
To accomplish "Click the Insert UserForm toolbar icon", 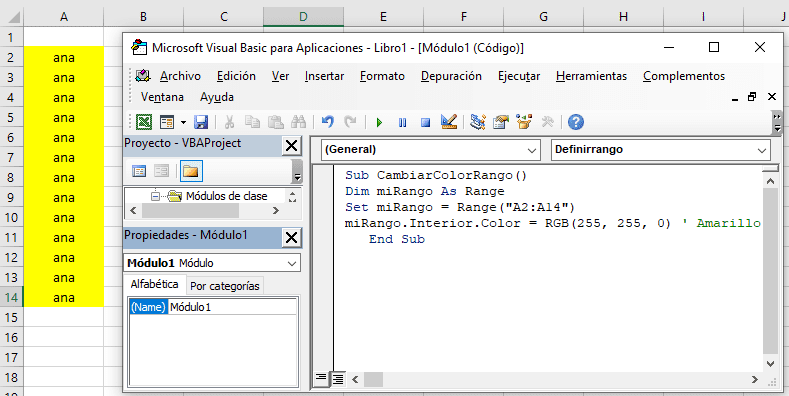I will tap(167, 122).
